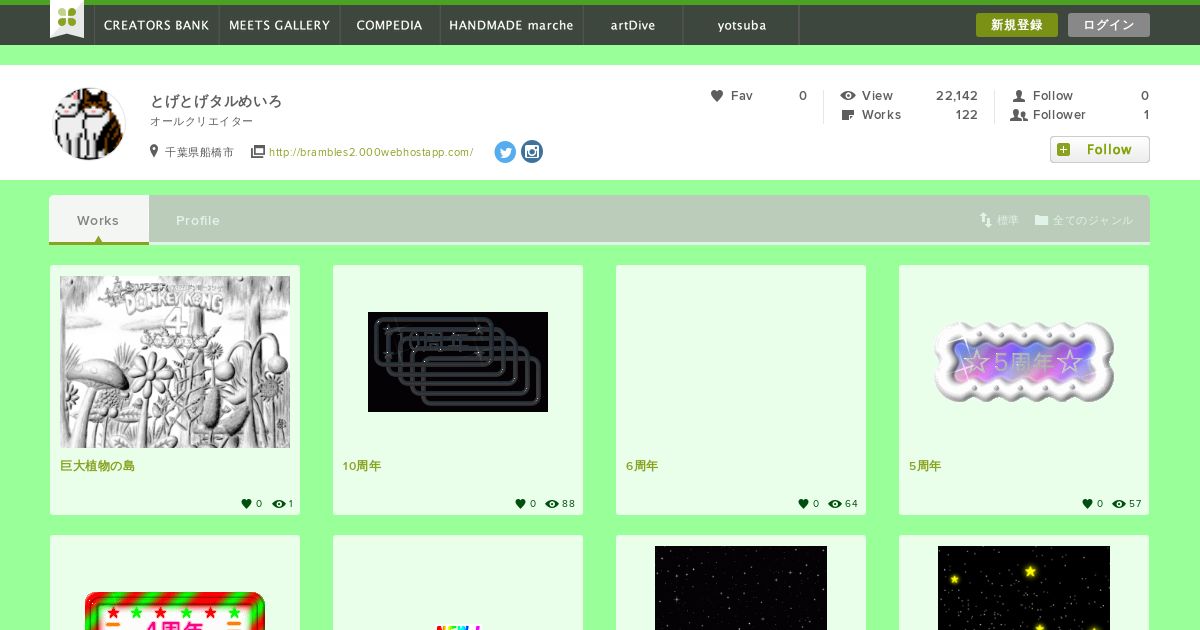This screenshot has width=1200, height=630.
Task: Click the username とげとげタルめいろ
Action: pos(216,101)
